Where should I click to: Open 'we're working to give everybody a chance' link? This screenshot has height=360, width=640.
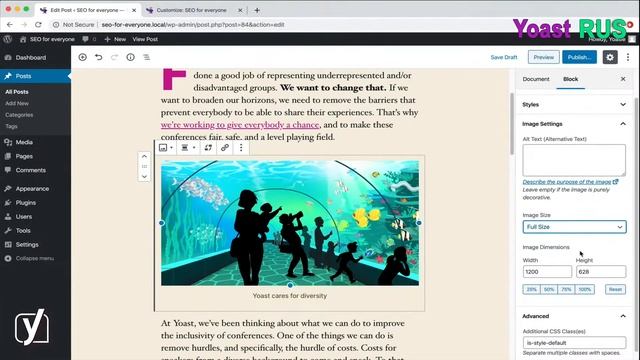tap(240, 124)
